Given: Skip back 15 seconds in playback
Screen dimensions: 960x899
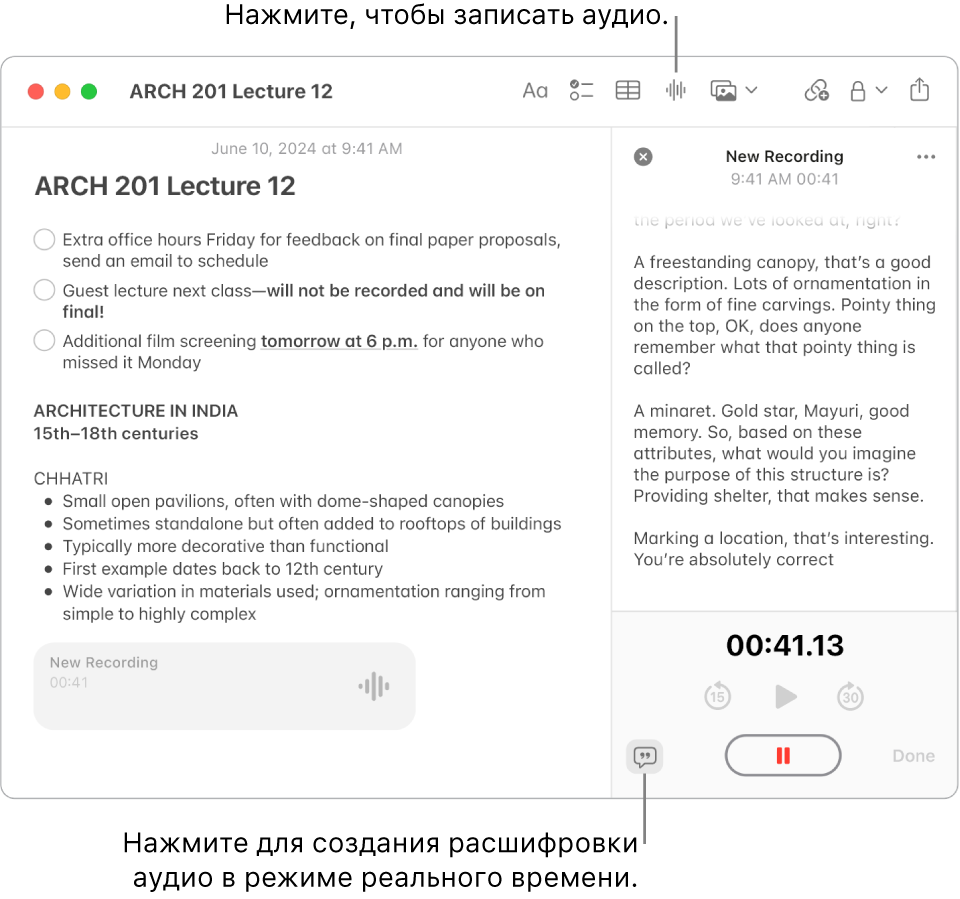Looking at the screenshot, I should click(717, 697).
